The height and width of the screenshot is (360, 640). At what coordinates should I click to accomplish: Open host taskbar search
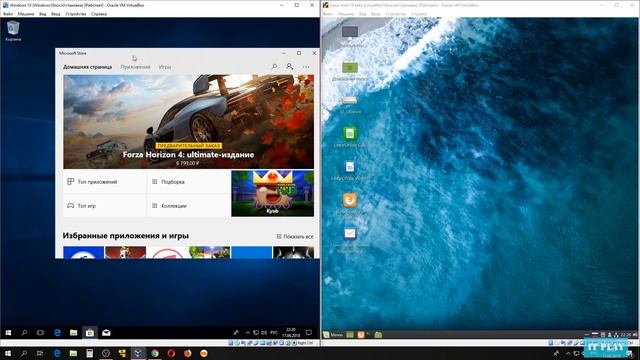pos(24,353)
